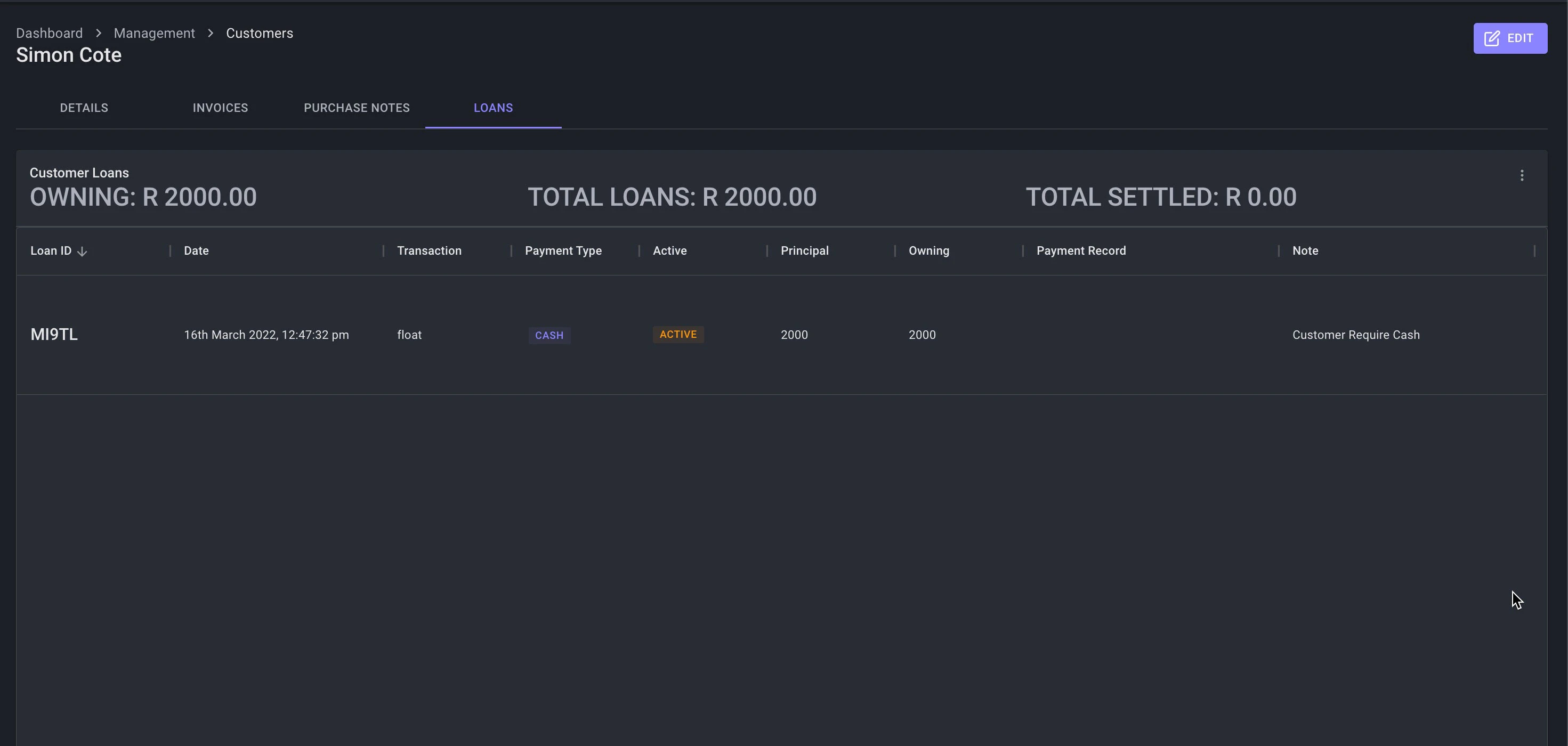Go to Dashboard breadcrumb link
This screenshot has height=746, width=1568.
[50, 33]
